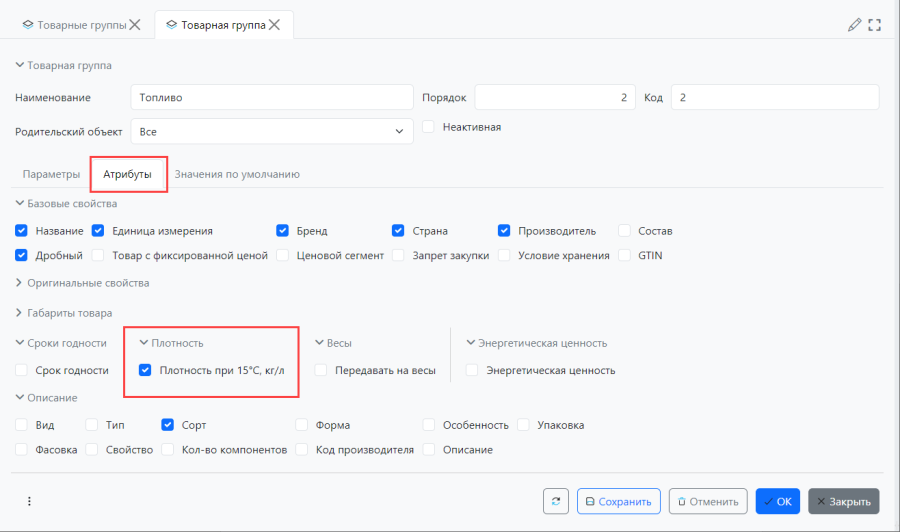Close the Товарная группа tab
This screenshot has height=532, width=900.
click(274, 25)
